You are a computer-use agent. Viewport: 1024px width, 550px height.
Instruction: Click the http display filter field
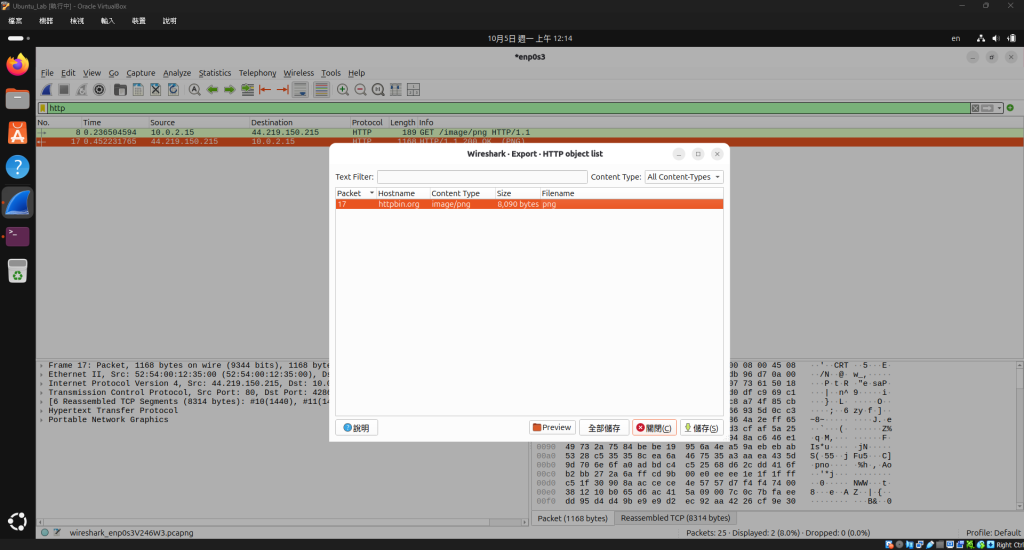508,108
